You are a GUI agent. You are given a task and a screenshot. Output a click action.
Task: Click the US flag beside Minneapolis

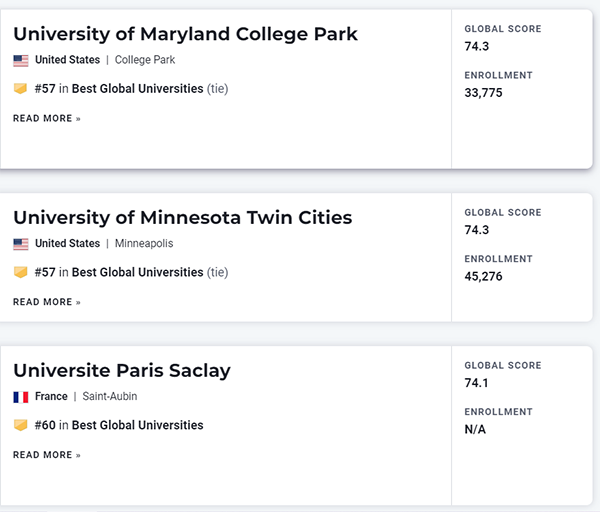click(x=21, y=244)
